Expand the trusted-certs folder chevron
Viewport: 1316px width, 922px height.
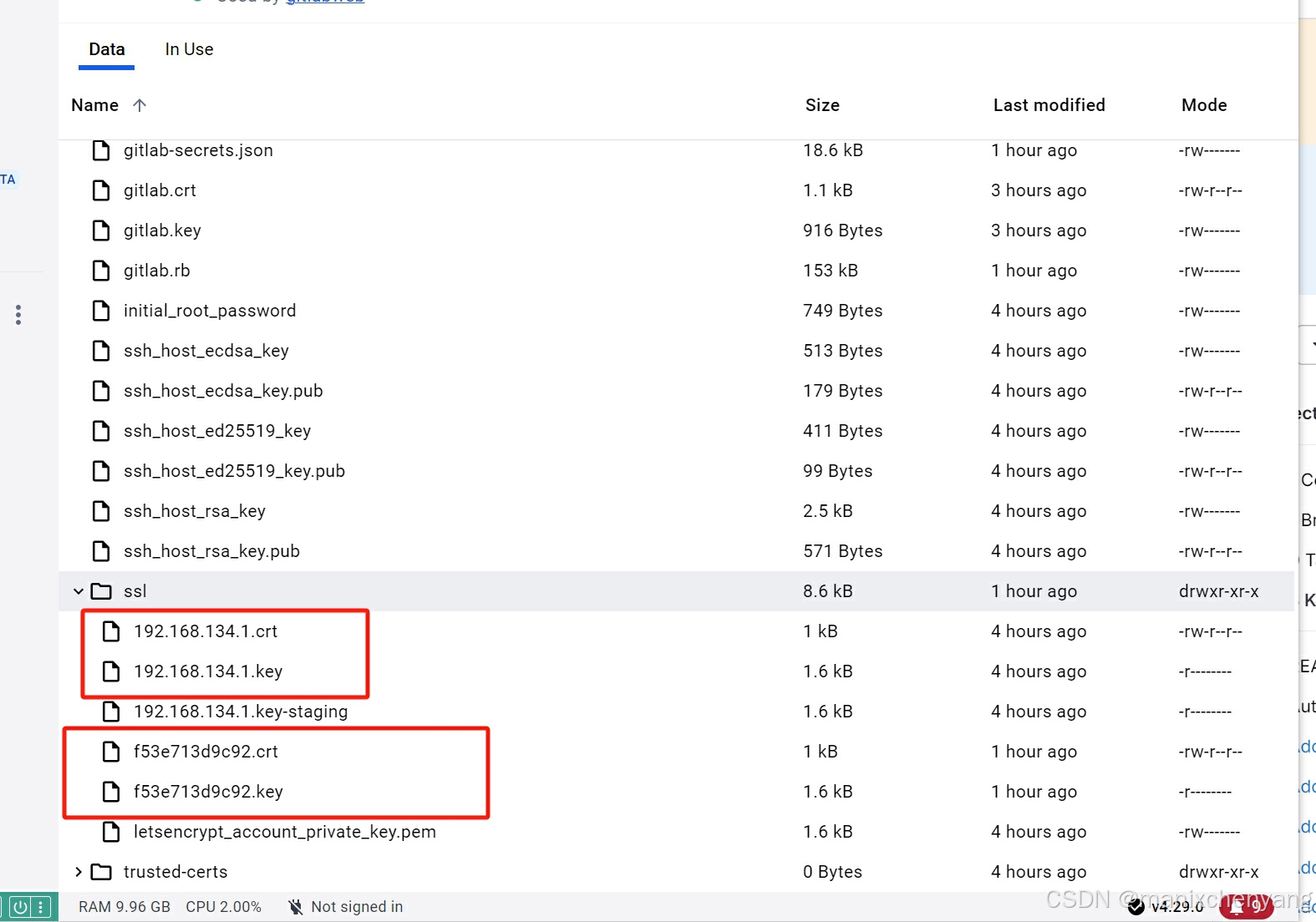pyautogui.click(x=79, y=872)
